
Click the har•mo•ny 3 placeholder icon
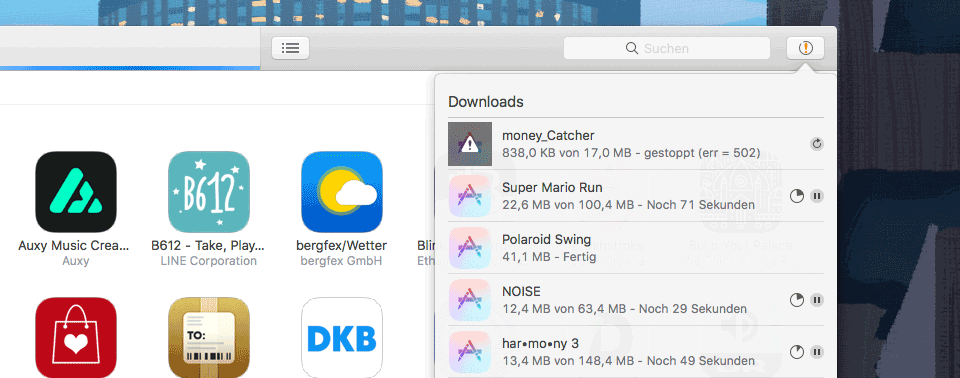point(470,352)
